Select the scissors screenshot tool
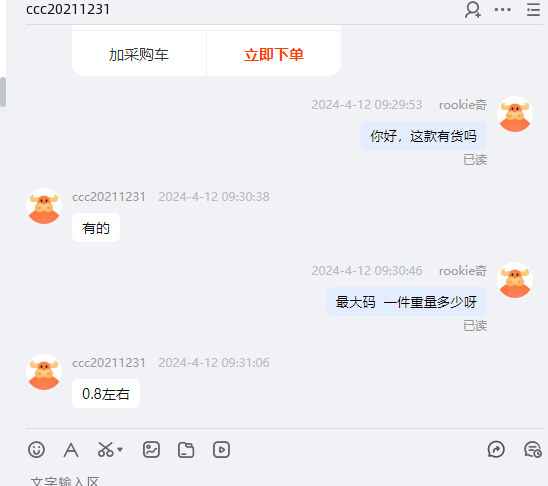Screen dimensions: 548x486 106,449
